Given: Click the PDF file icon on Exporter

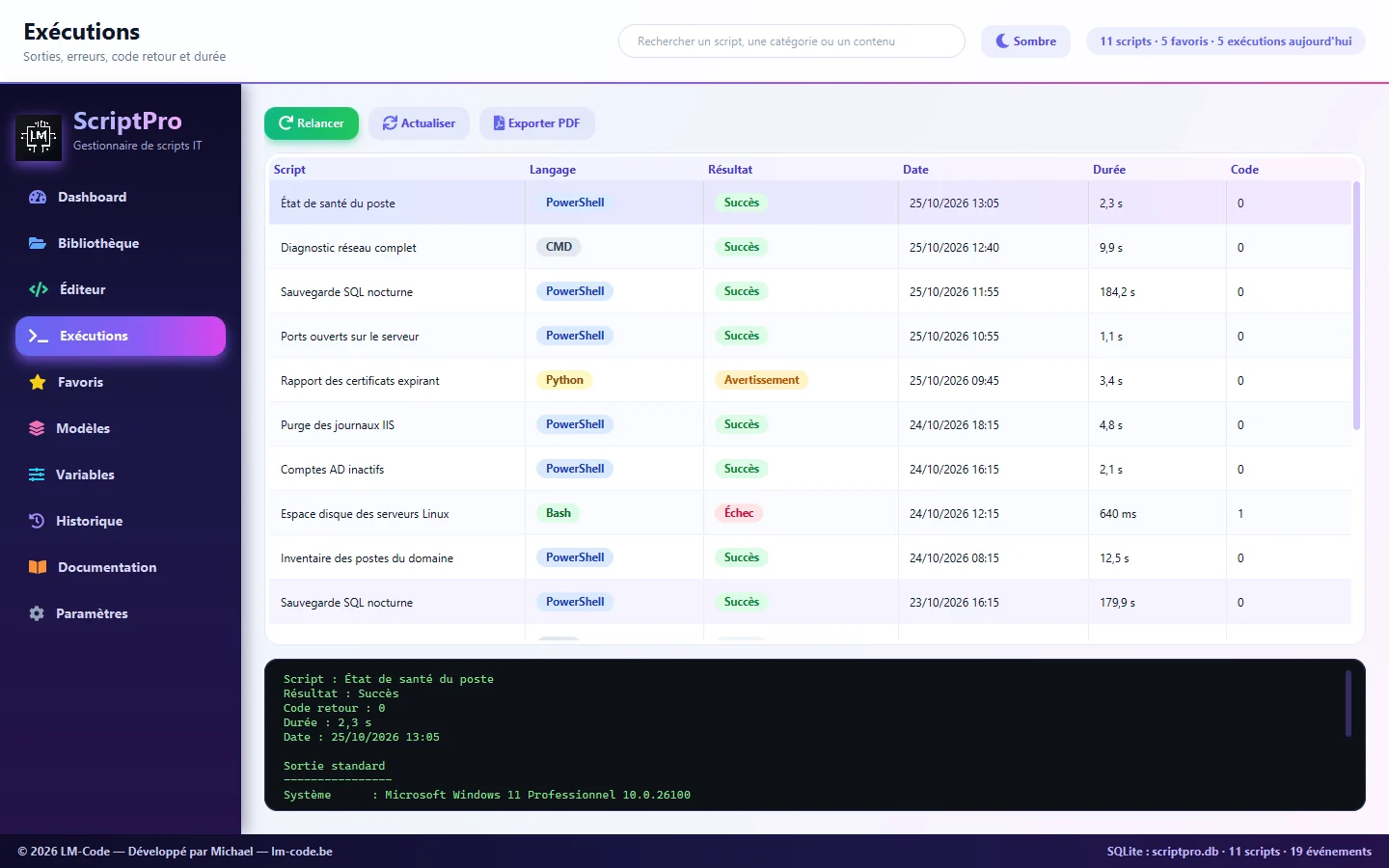Looking at the screenshot, I should [x=499, y=123].
